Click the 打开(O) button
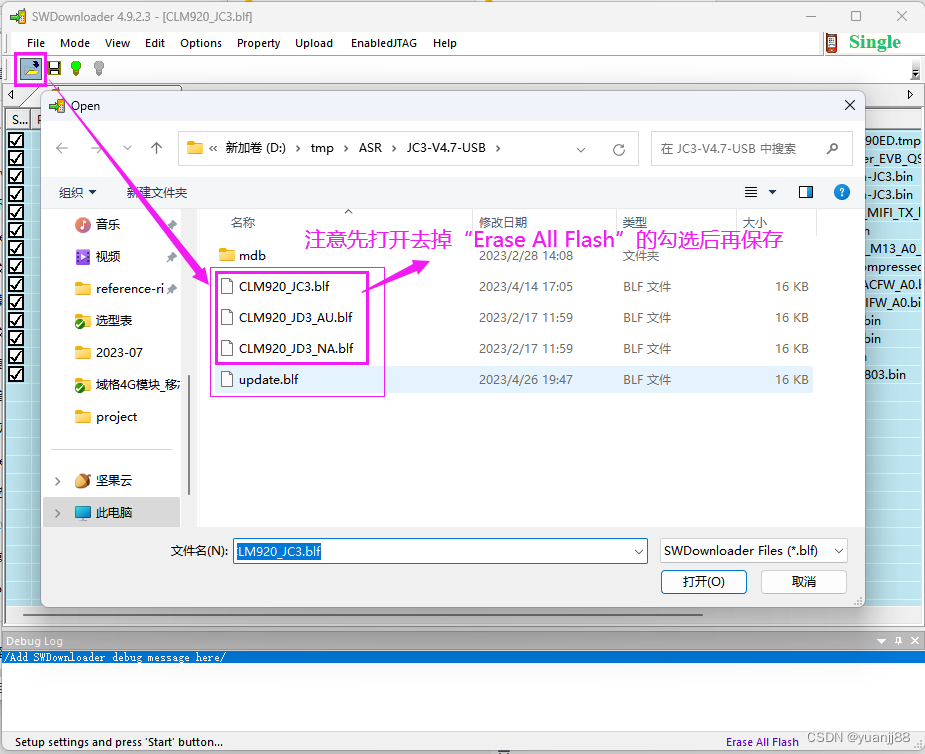This screenshot has width=925, height=754. point(703,581)
